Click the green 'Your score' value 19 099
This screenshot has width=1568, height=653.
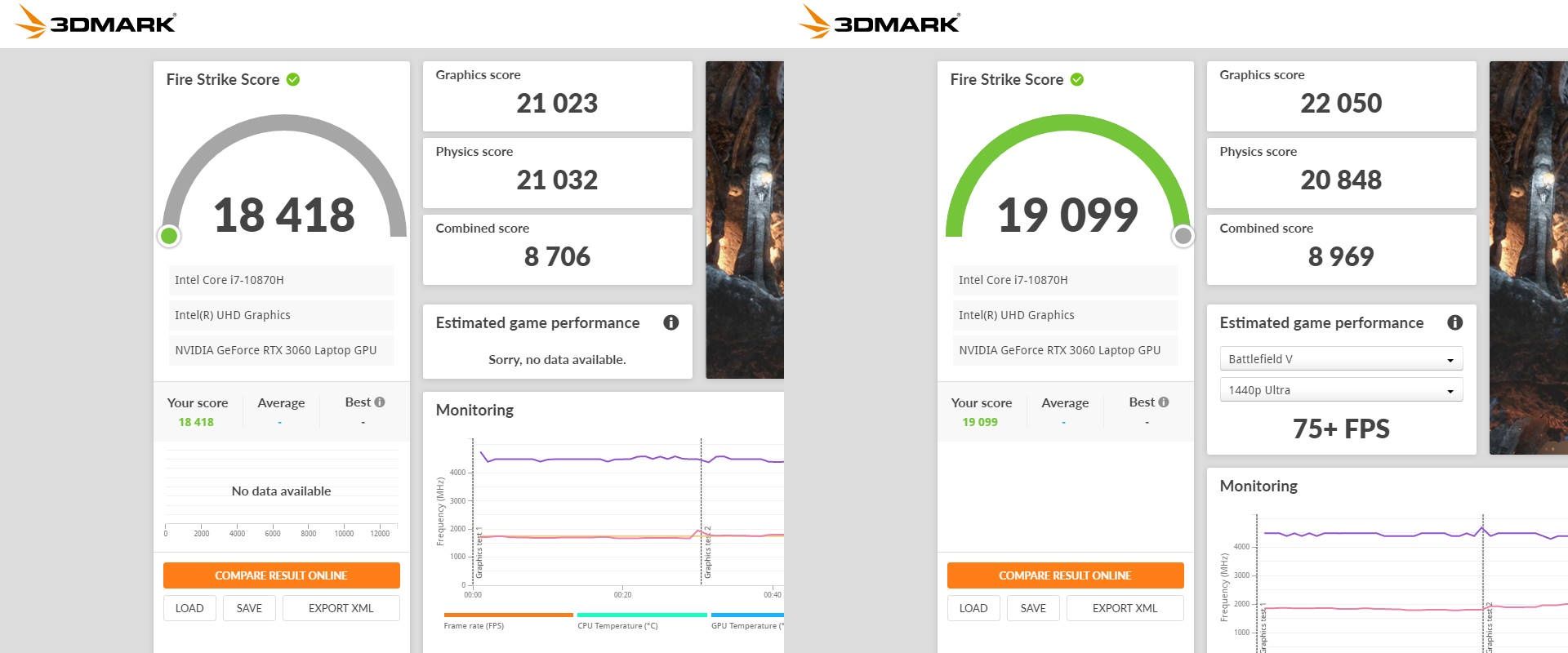(980, 422)
